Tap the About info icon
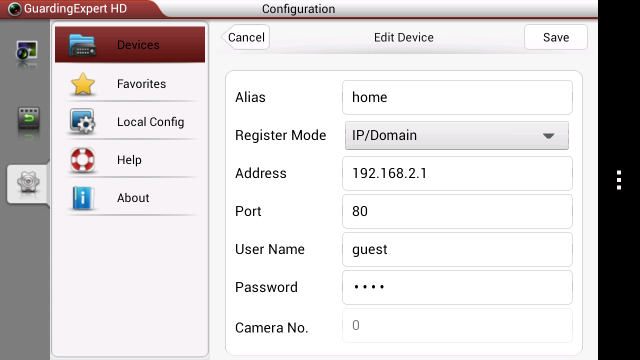Viewport: 640px width, 360px height. point(83,198)
